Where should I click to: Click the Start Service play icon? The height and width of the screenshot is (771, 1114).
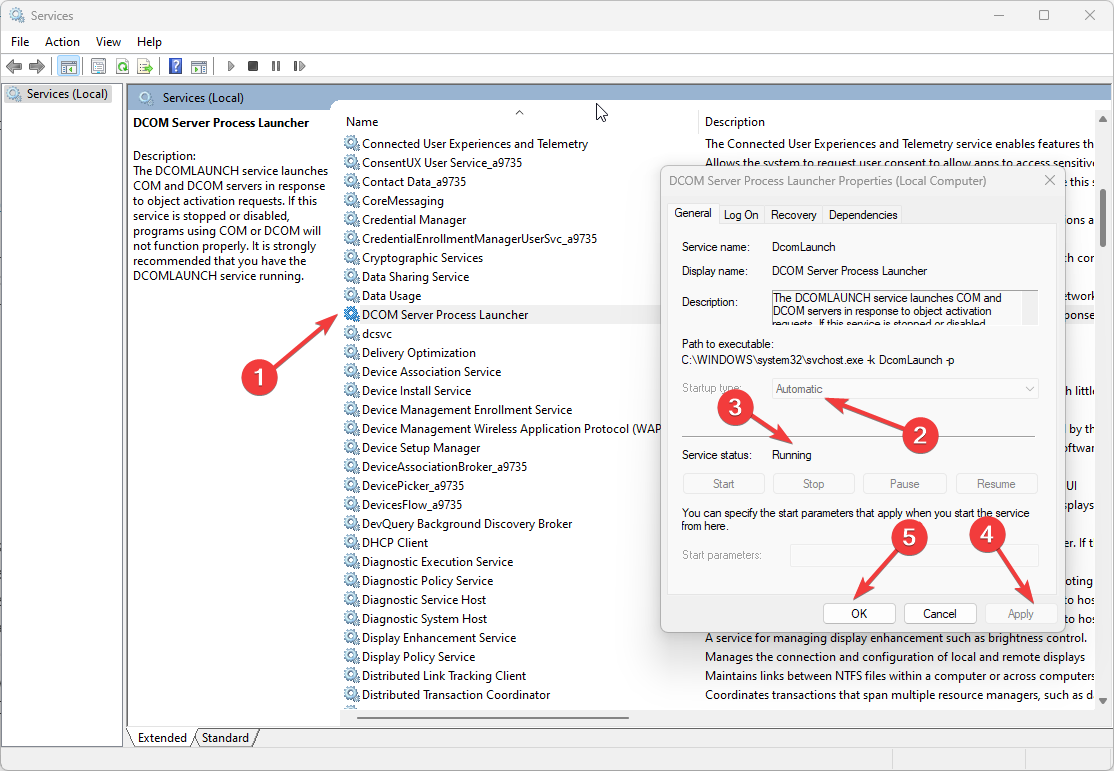(230, 66)
